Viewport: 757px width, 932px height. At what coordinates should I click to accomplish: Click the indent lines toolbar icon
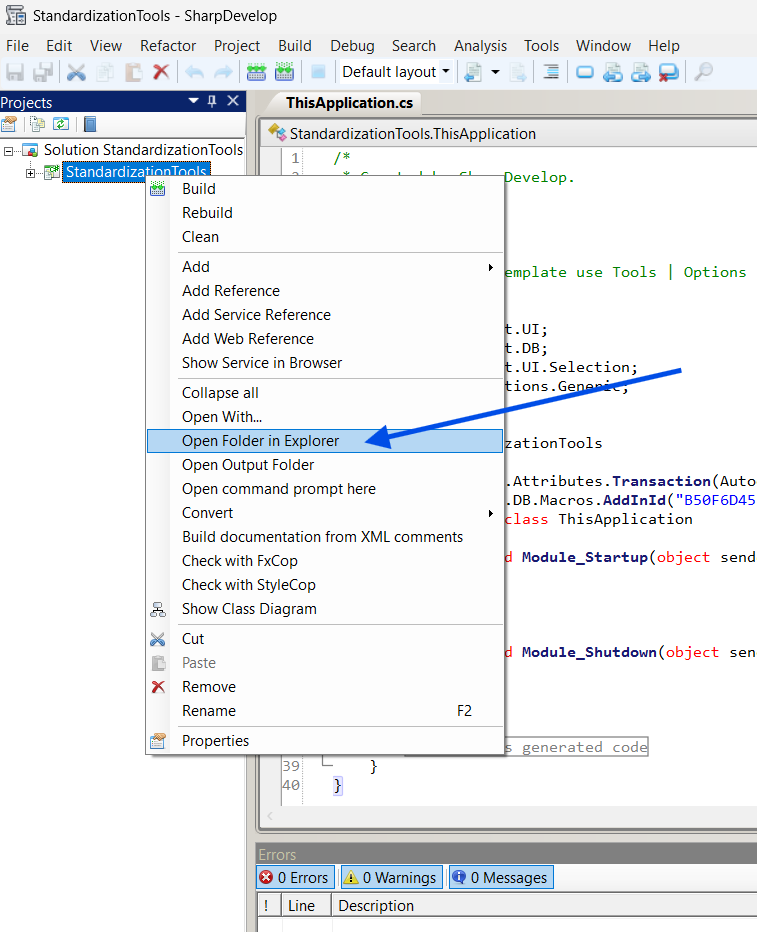(x=551, y=72)
